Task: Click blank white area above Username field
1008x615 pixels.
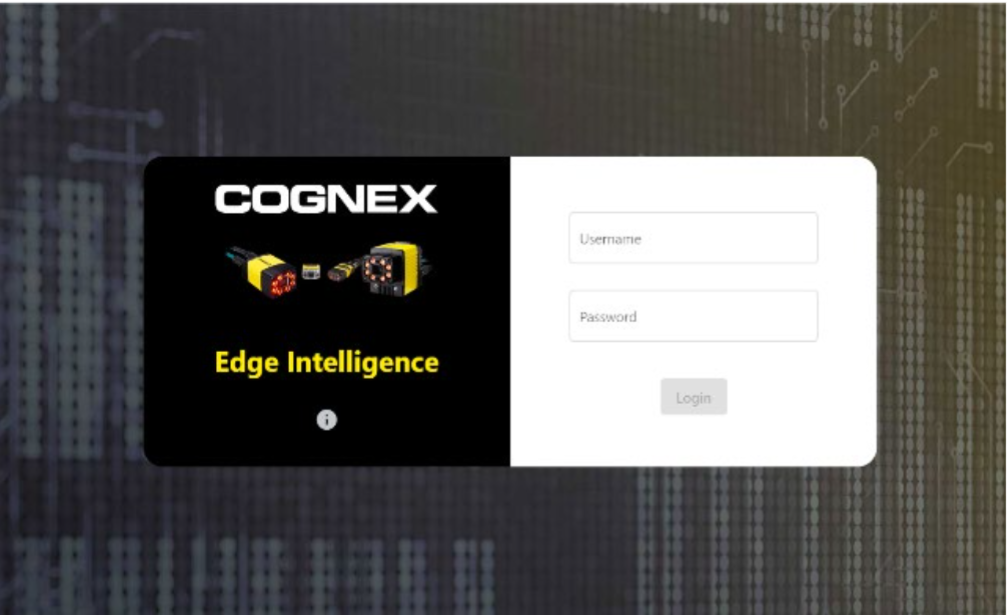Action: coord(693,185)
